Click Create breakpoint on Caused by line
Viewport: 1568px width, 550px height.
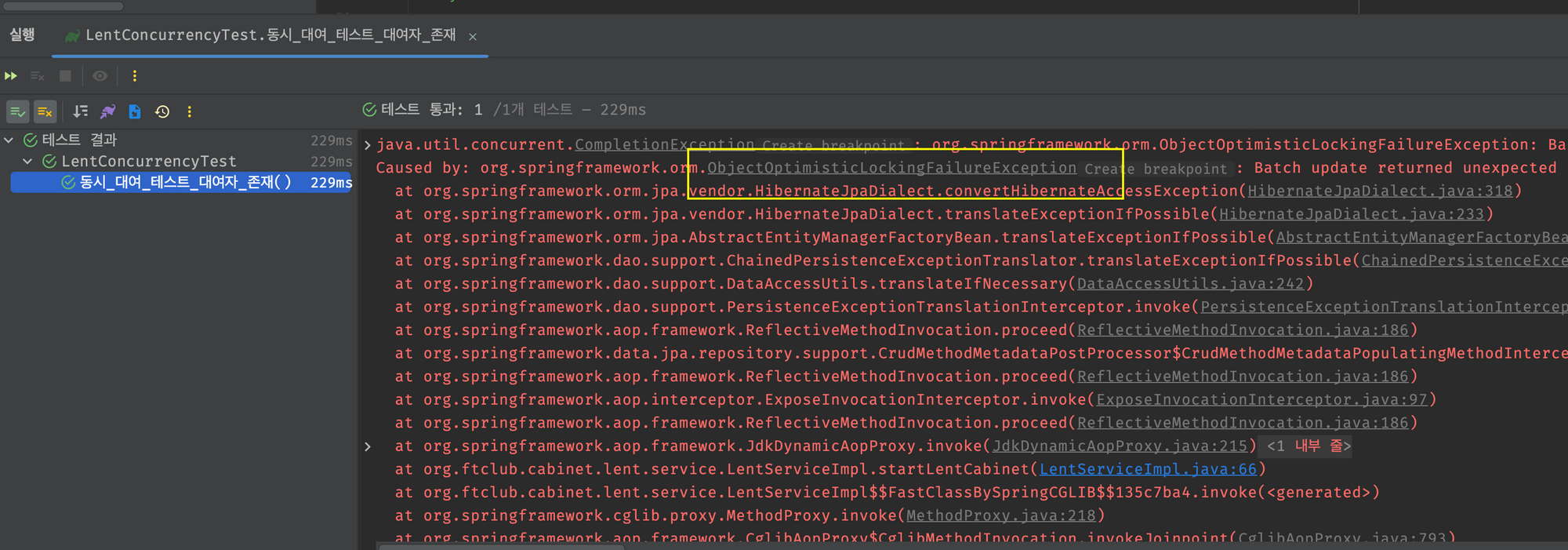1156,169
